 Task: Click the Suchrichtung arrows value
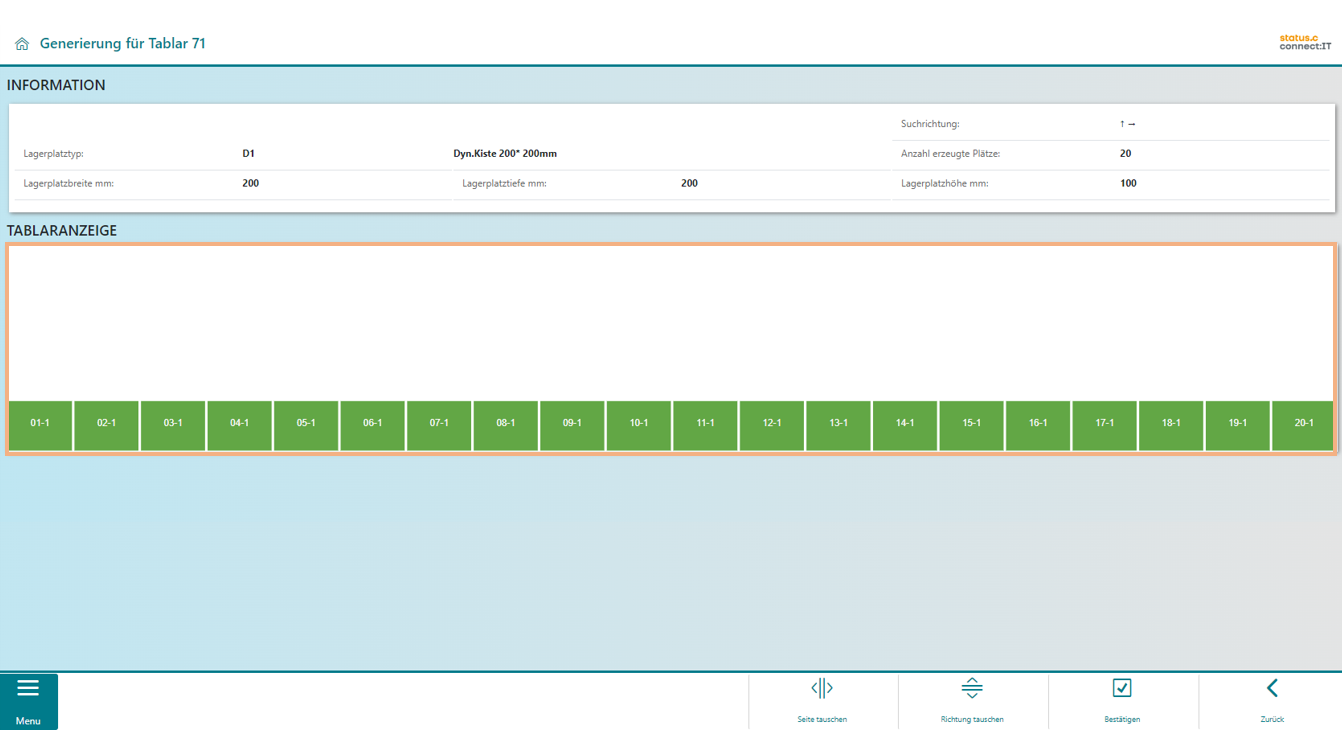1127,124
